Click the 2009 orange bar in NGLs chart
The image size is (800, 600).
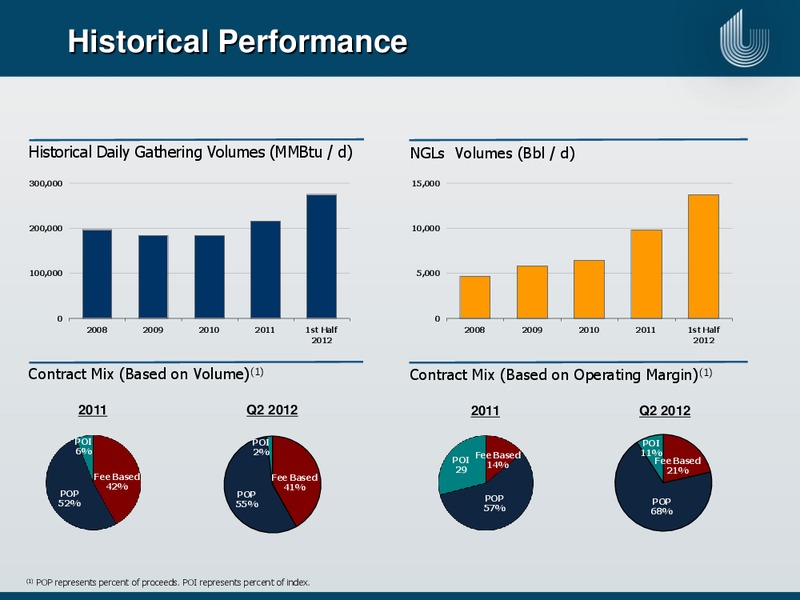[532, 292]
